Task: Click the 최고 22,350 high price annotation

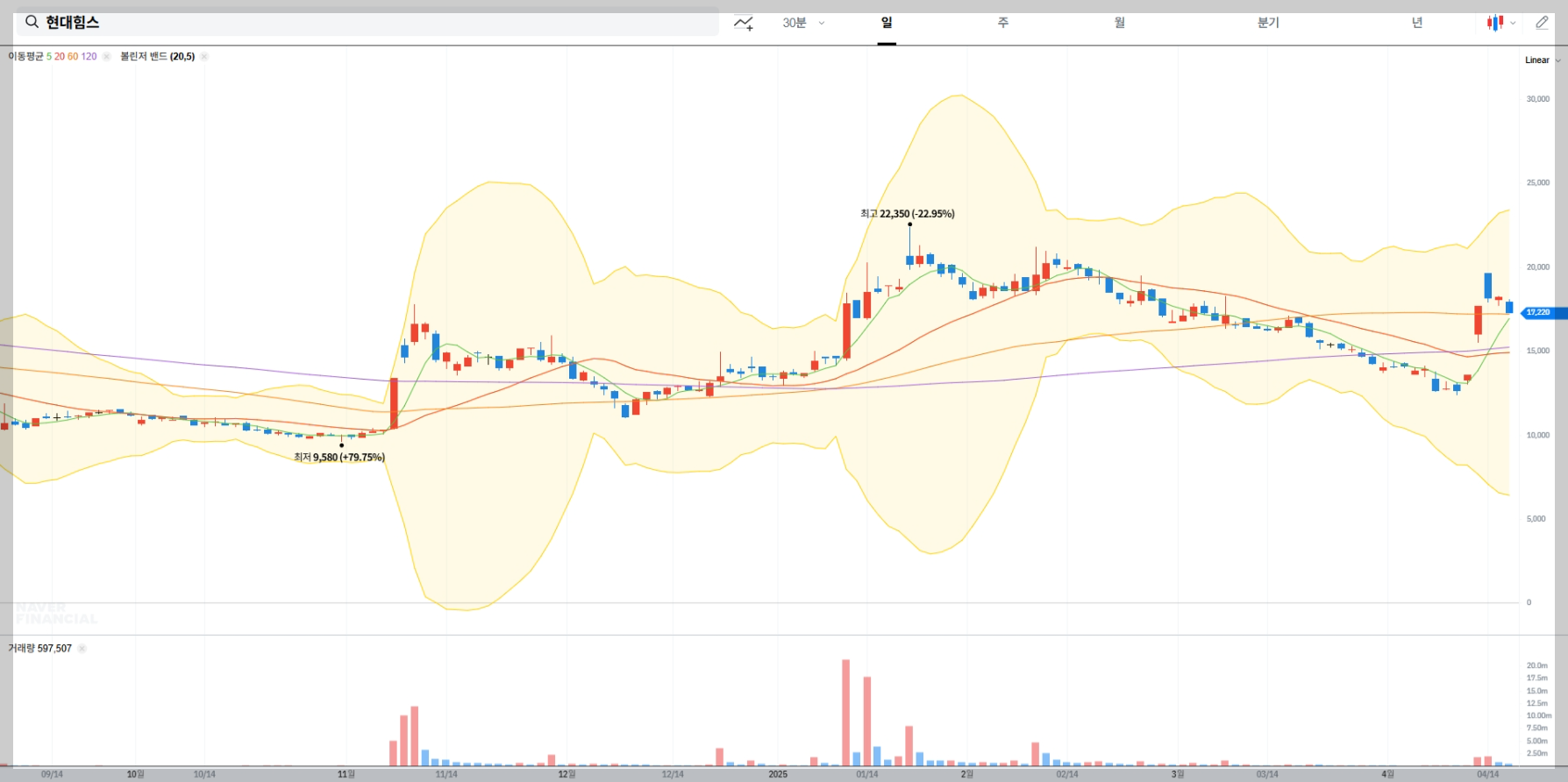Action: 908,214
